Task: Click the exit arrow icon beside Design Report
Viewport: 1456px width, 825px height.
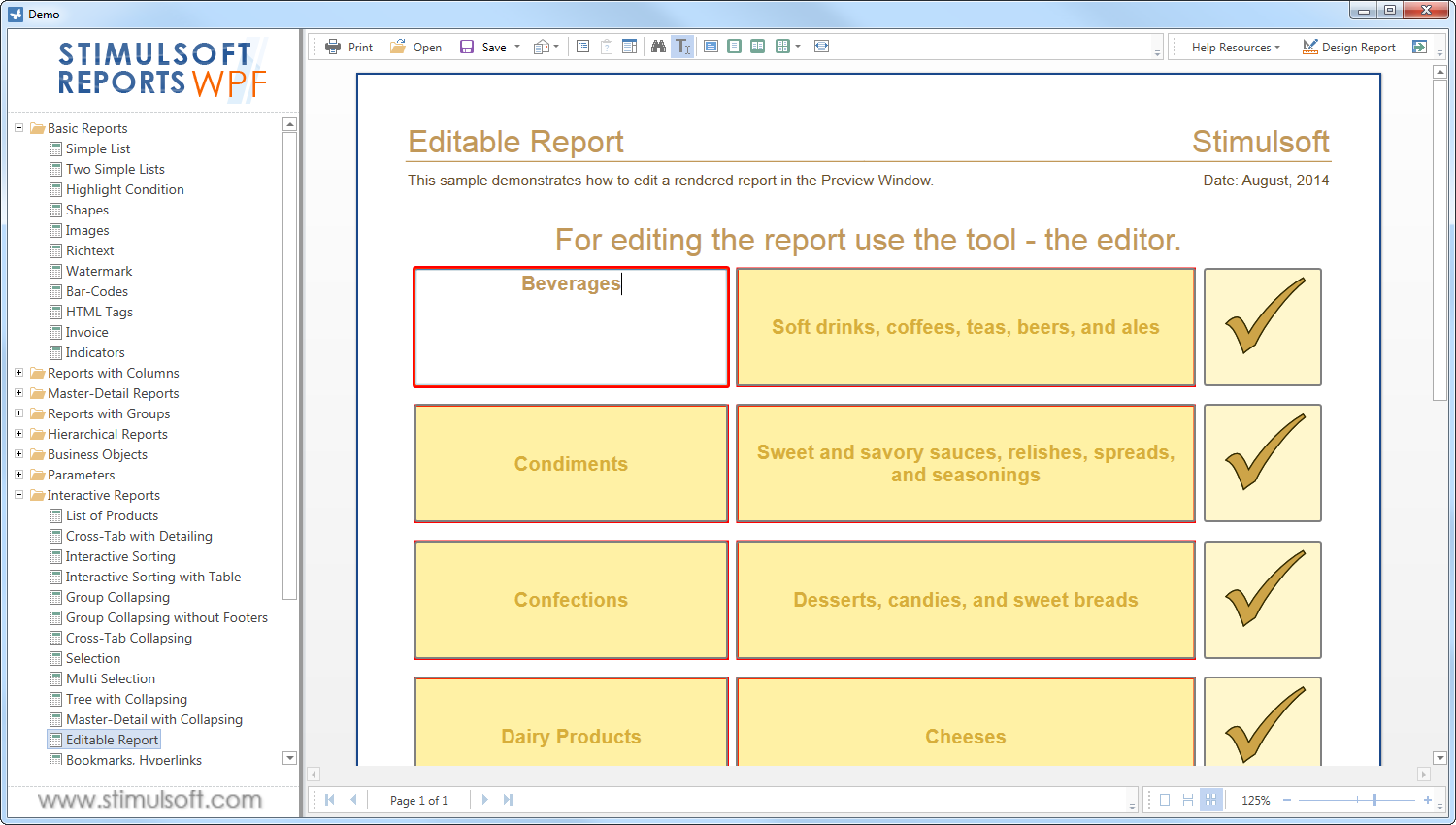Action: [1419, 47]
